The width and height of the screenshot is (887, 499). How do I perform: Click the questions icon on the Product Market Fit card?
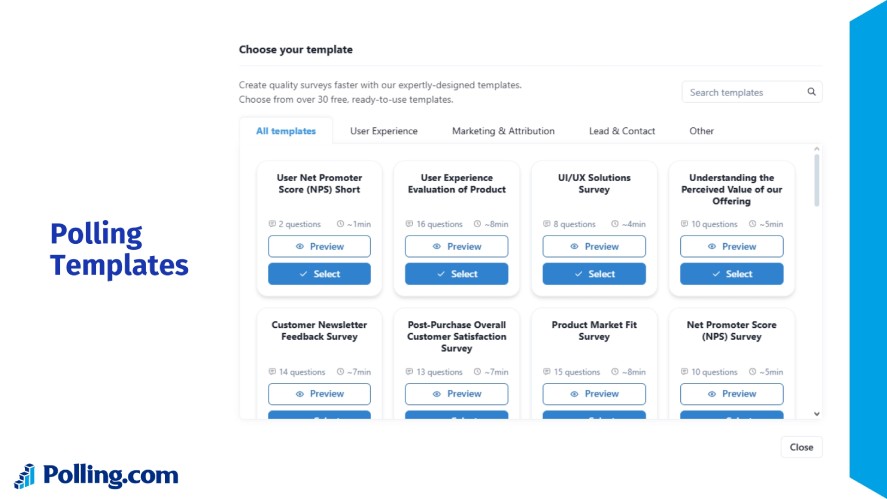pyautogui.click(x=546, y=372)
